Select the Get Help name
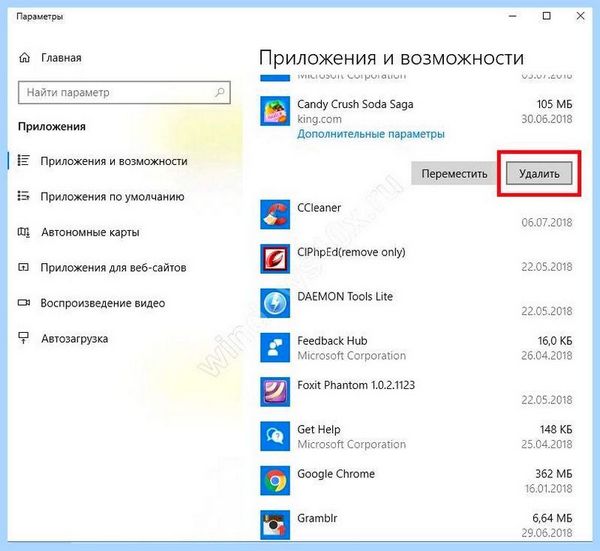The width and height of the screenshot is (600, 551). click(x=319, y=429)
